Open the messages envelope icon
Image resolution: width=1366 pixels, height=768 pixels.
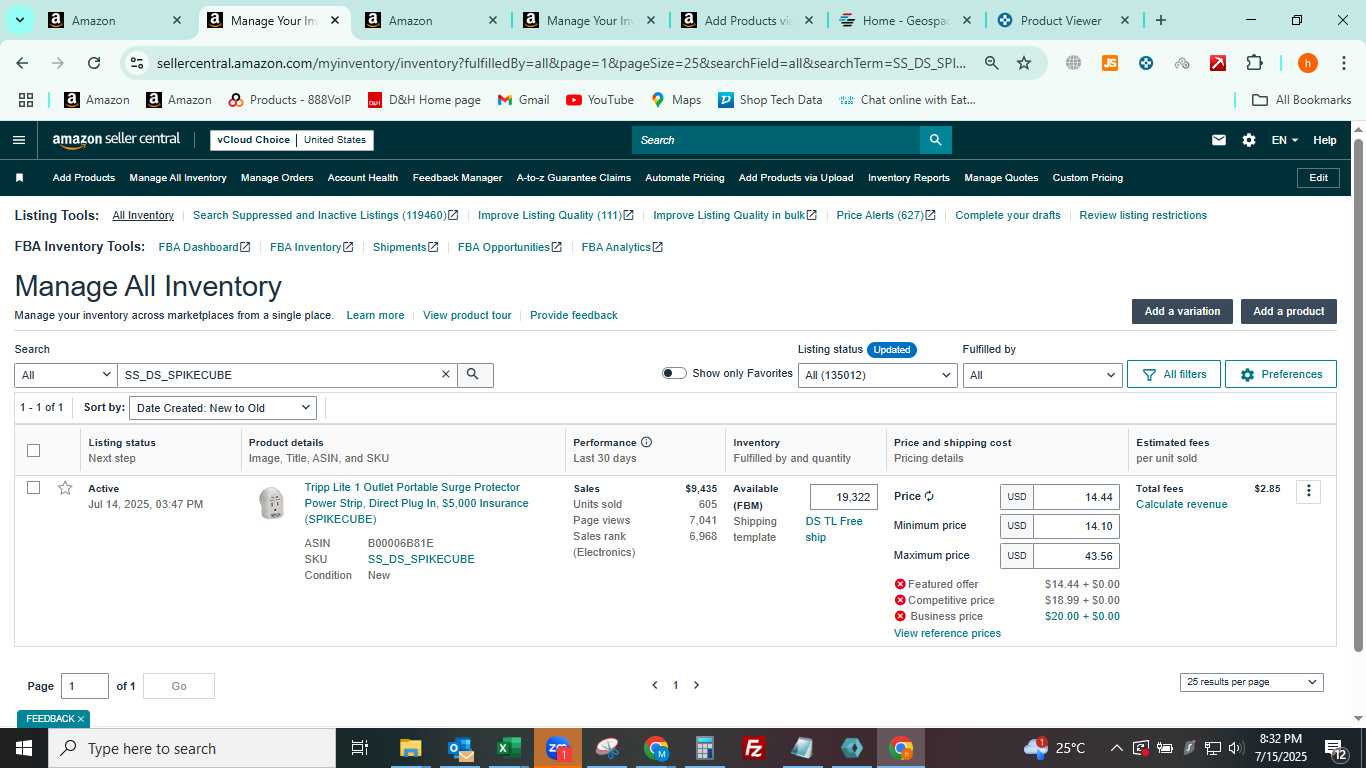pos(1219,140)
